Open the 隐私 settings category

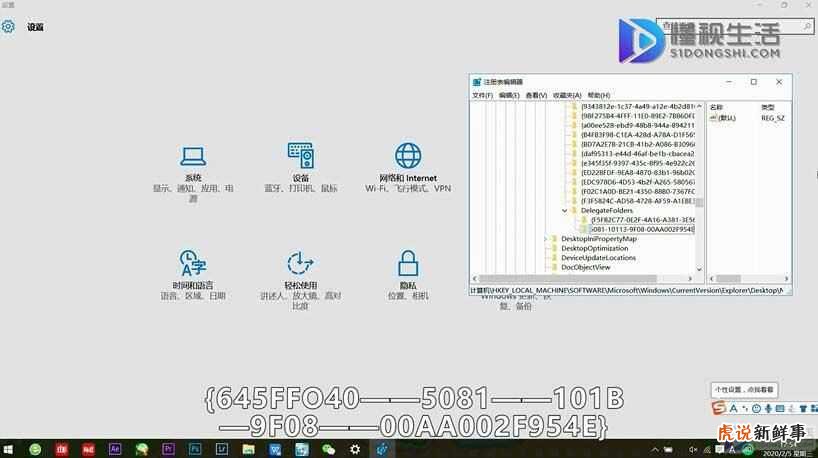click(408, 275)
